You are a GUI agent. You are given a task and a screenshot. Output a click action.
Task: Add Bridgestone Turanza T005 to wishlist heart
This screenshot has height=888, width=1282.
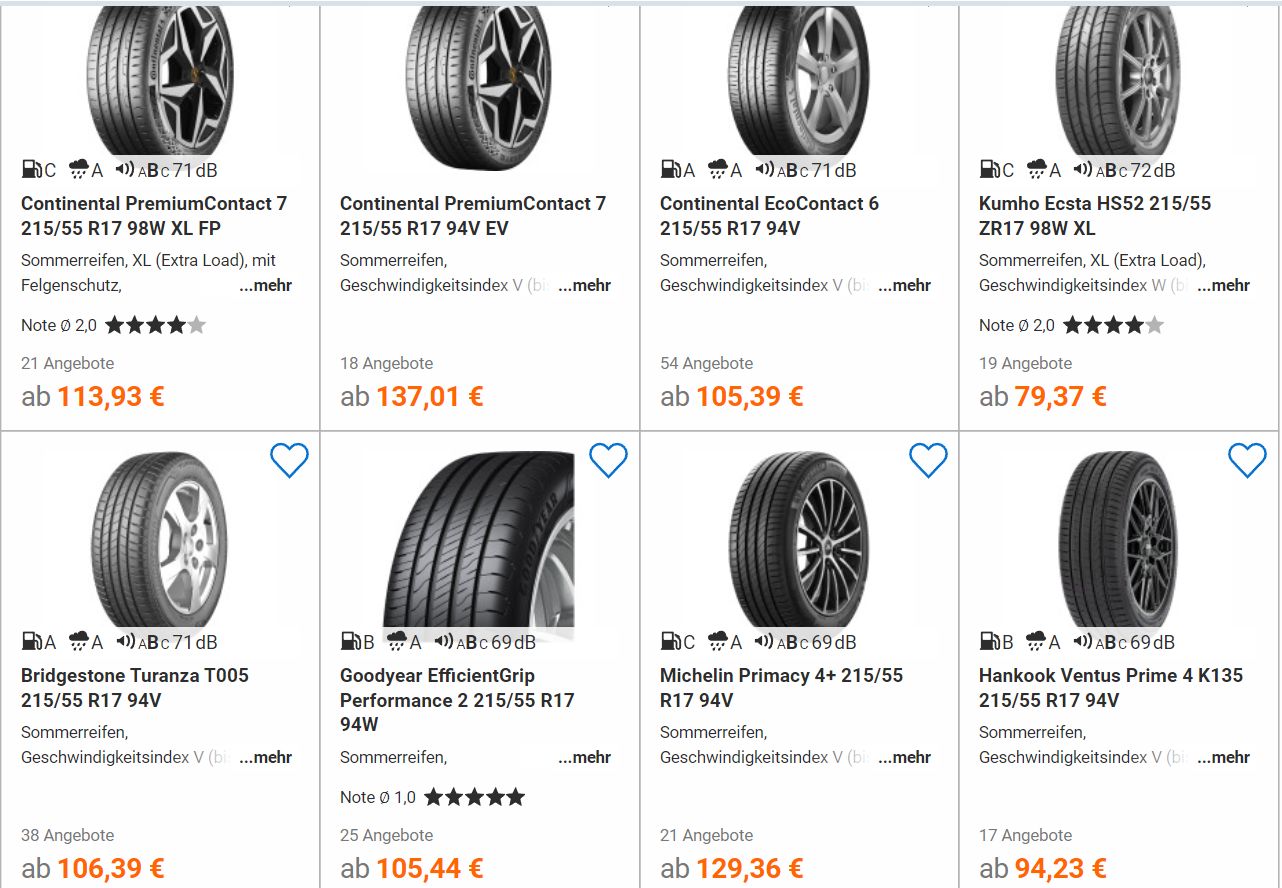[x=289, y=460]
